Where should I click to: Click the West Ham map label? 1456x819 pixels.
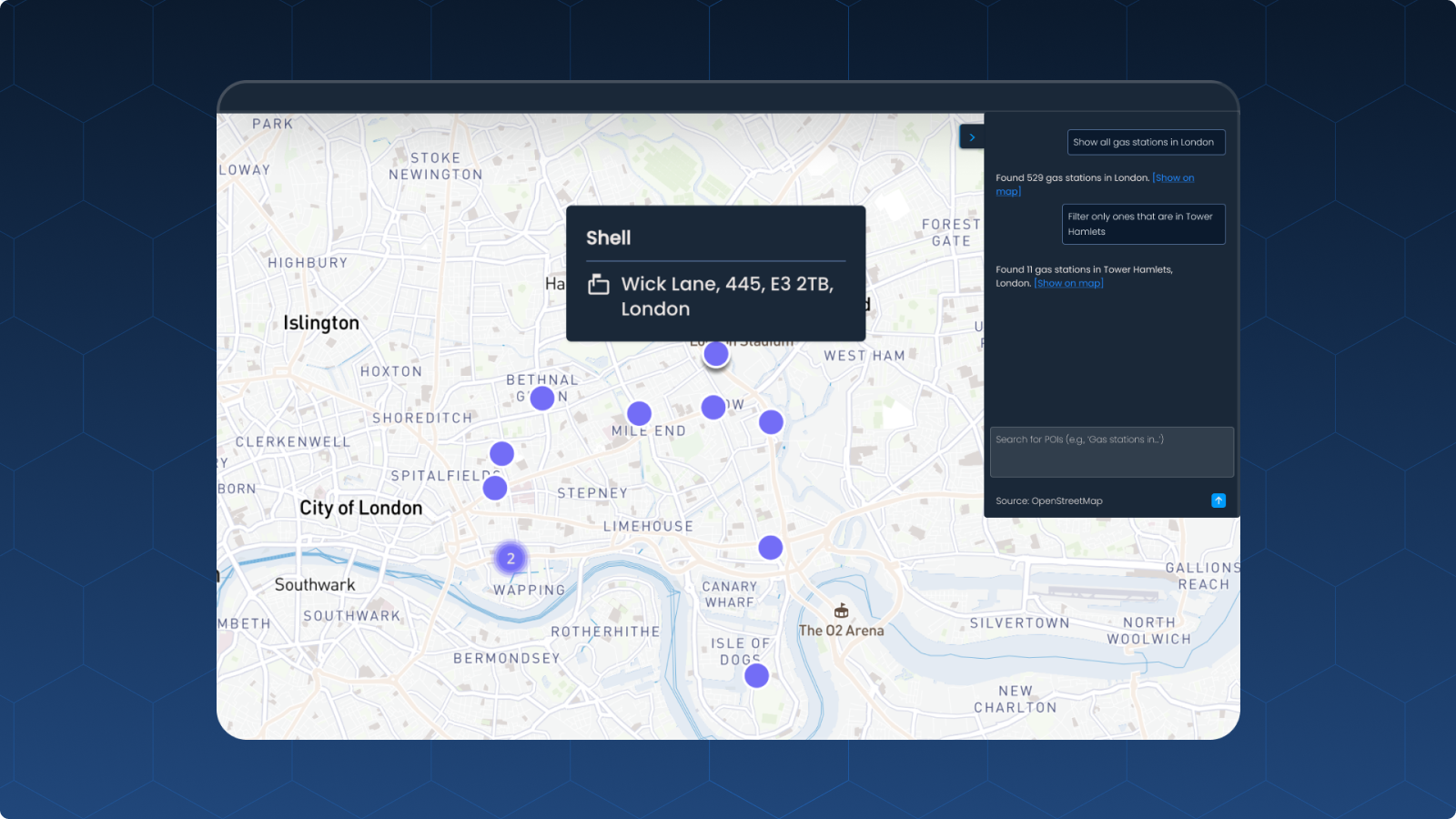[x=864, y=356]
